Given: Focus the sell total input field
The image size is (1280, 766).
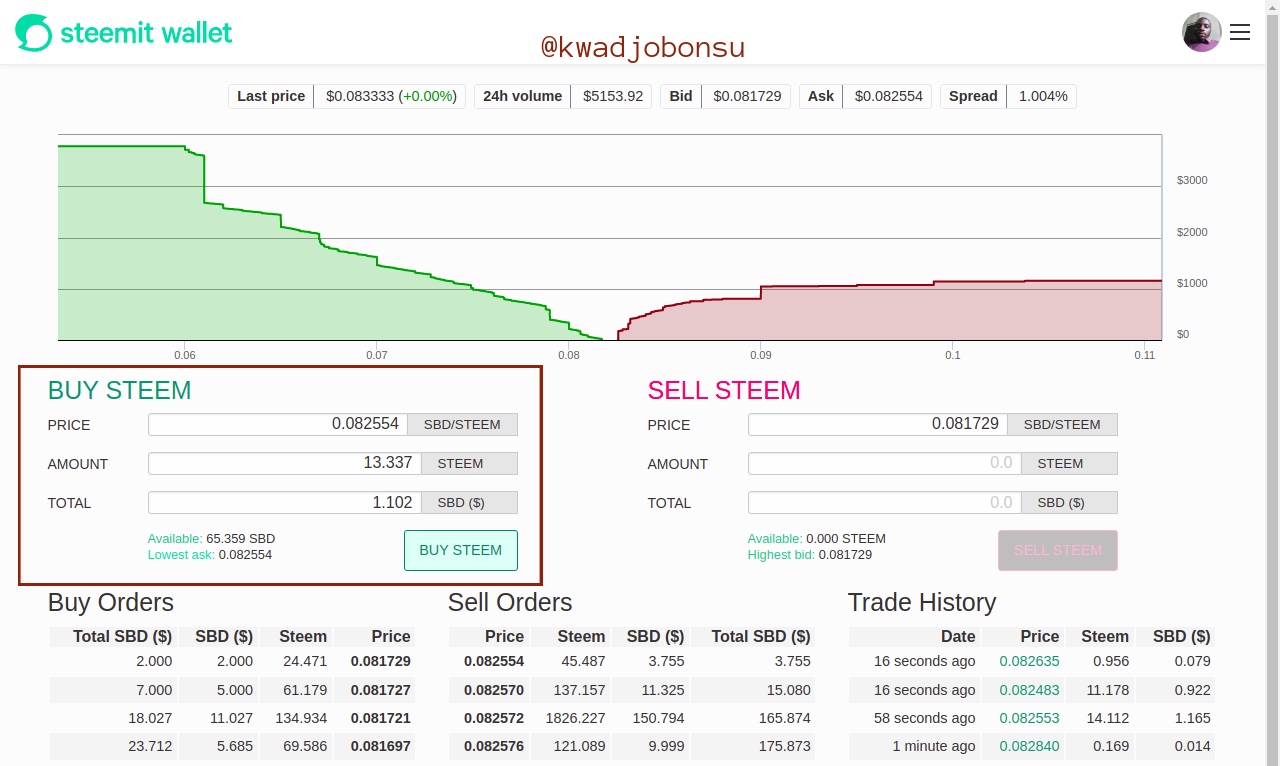Looking at the screenshot, I should coord(884,502).
